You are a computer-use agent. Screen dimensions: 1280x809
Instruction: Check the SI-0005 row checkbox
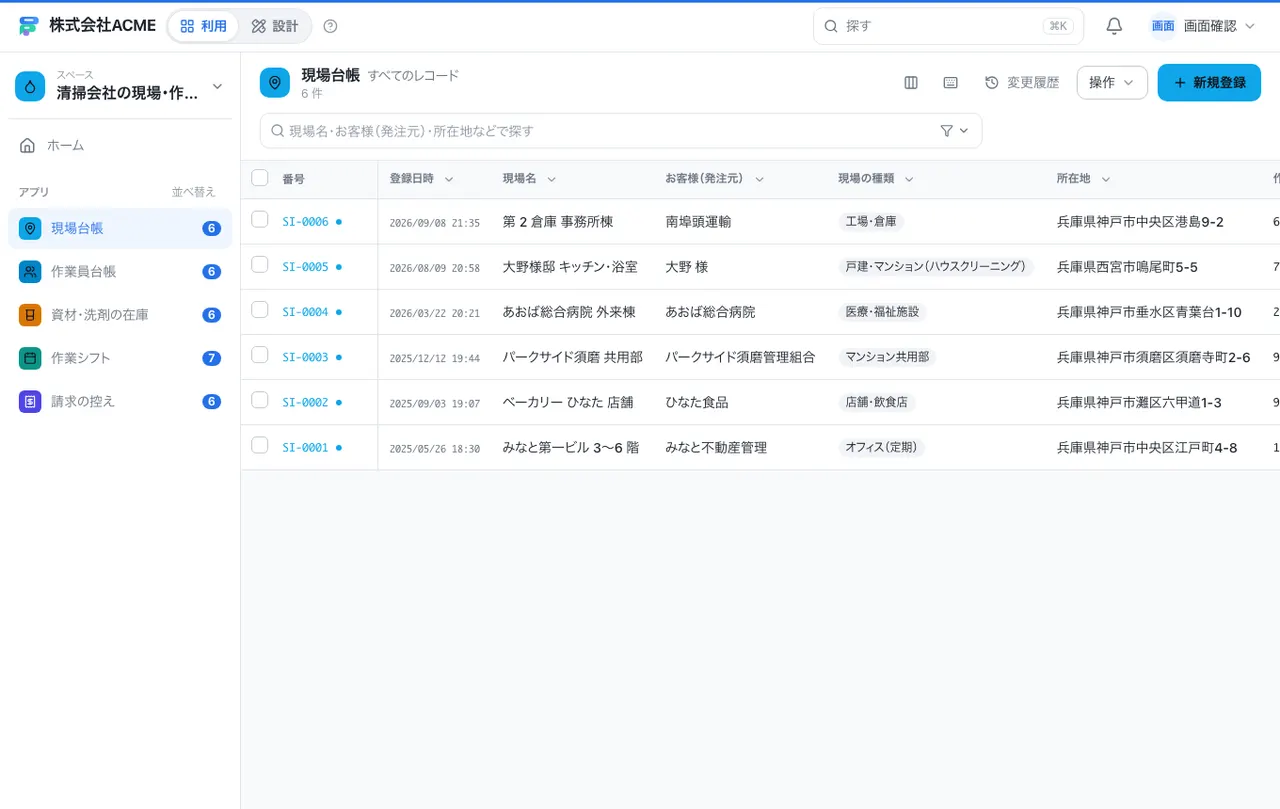click(x=260, y=264)
